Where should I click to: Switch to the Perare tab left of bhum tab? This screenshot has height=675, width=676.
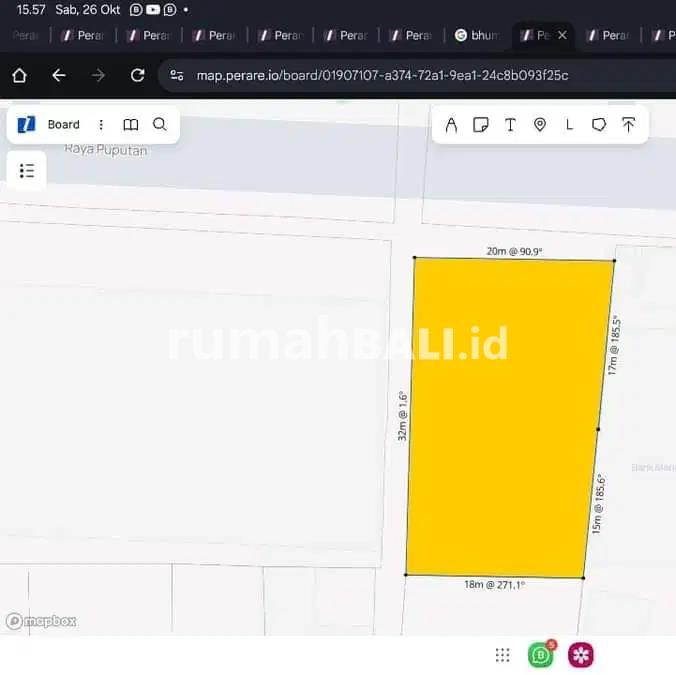pos(411,35)
